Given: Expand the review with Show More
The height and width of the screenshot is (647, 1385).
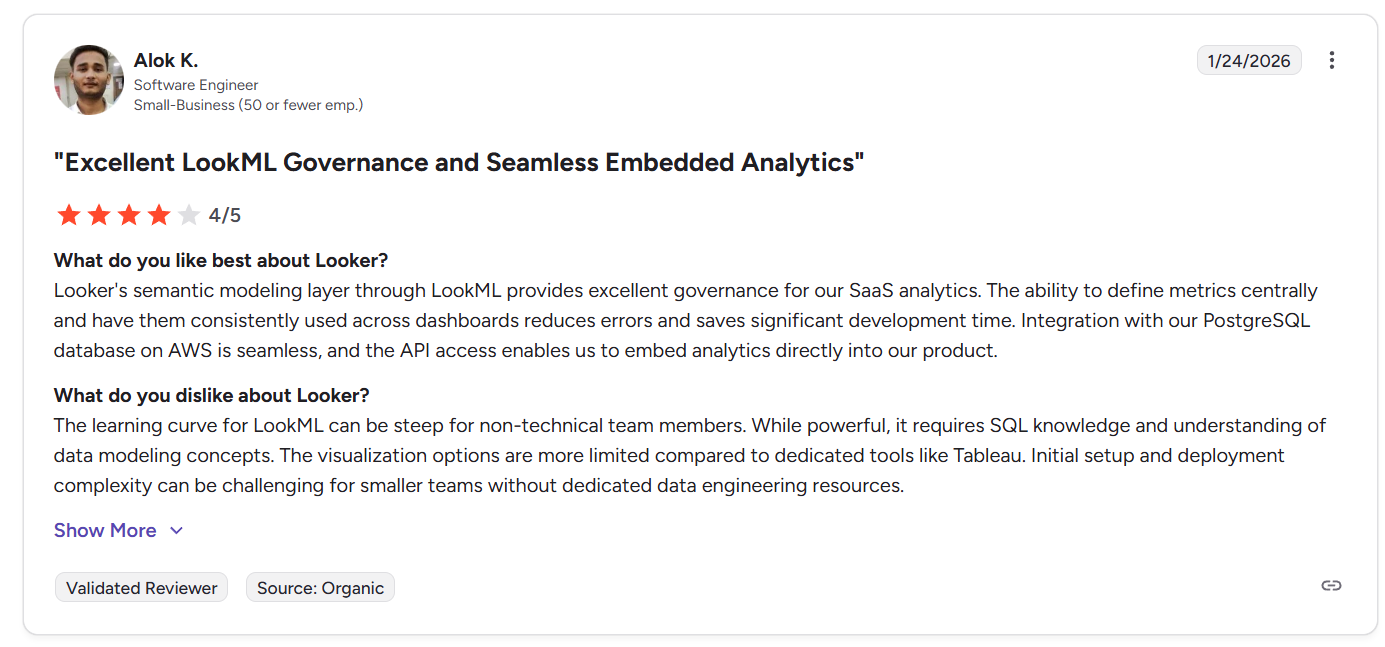Looking at the screenshot, I should (x=105, y=531).
